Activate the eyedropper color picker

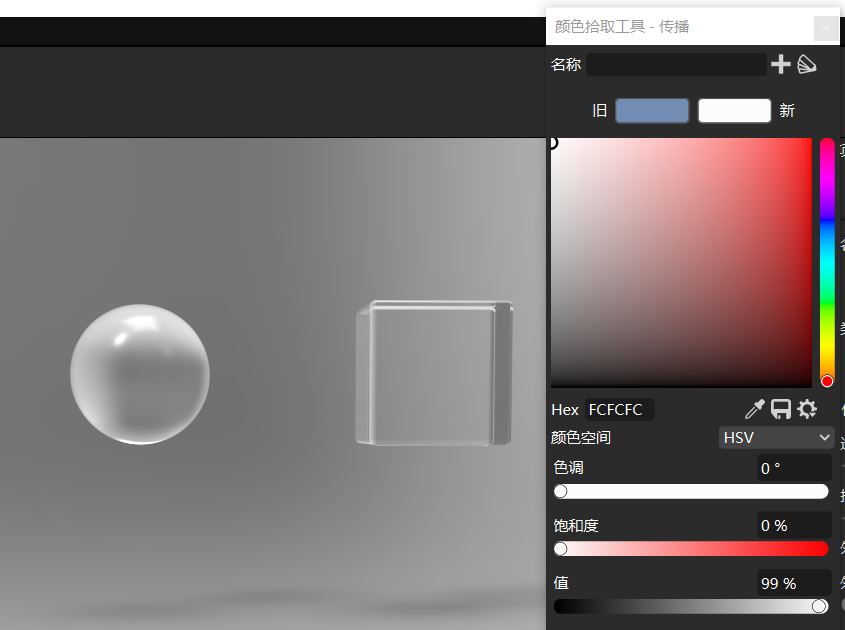tap(755, 409)
